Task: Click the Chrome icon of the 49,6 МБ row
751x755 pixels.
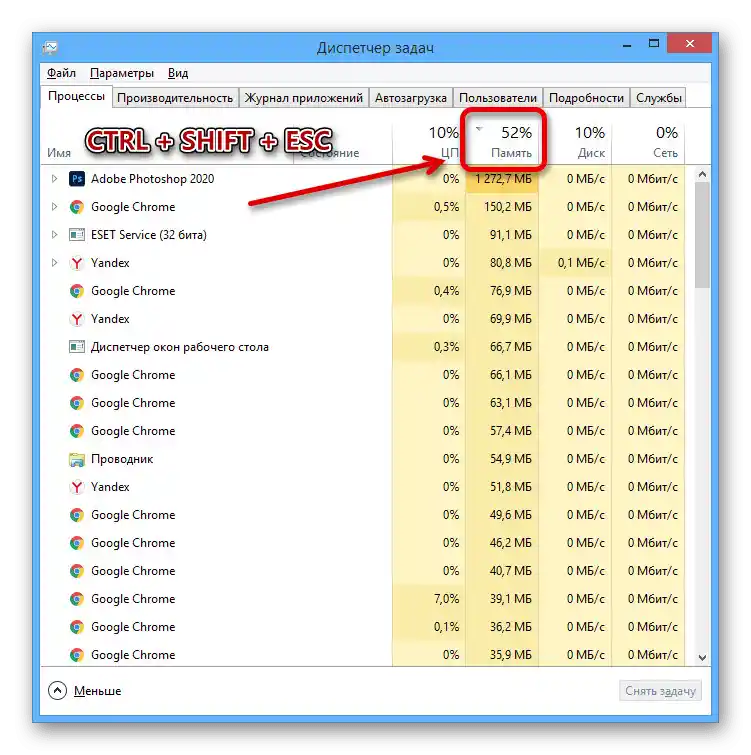Action: pyautogui.click(x=77, y=515)
